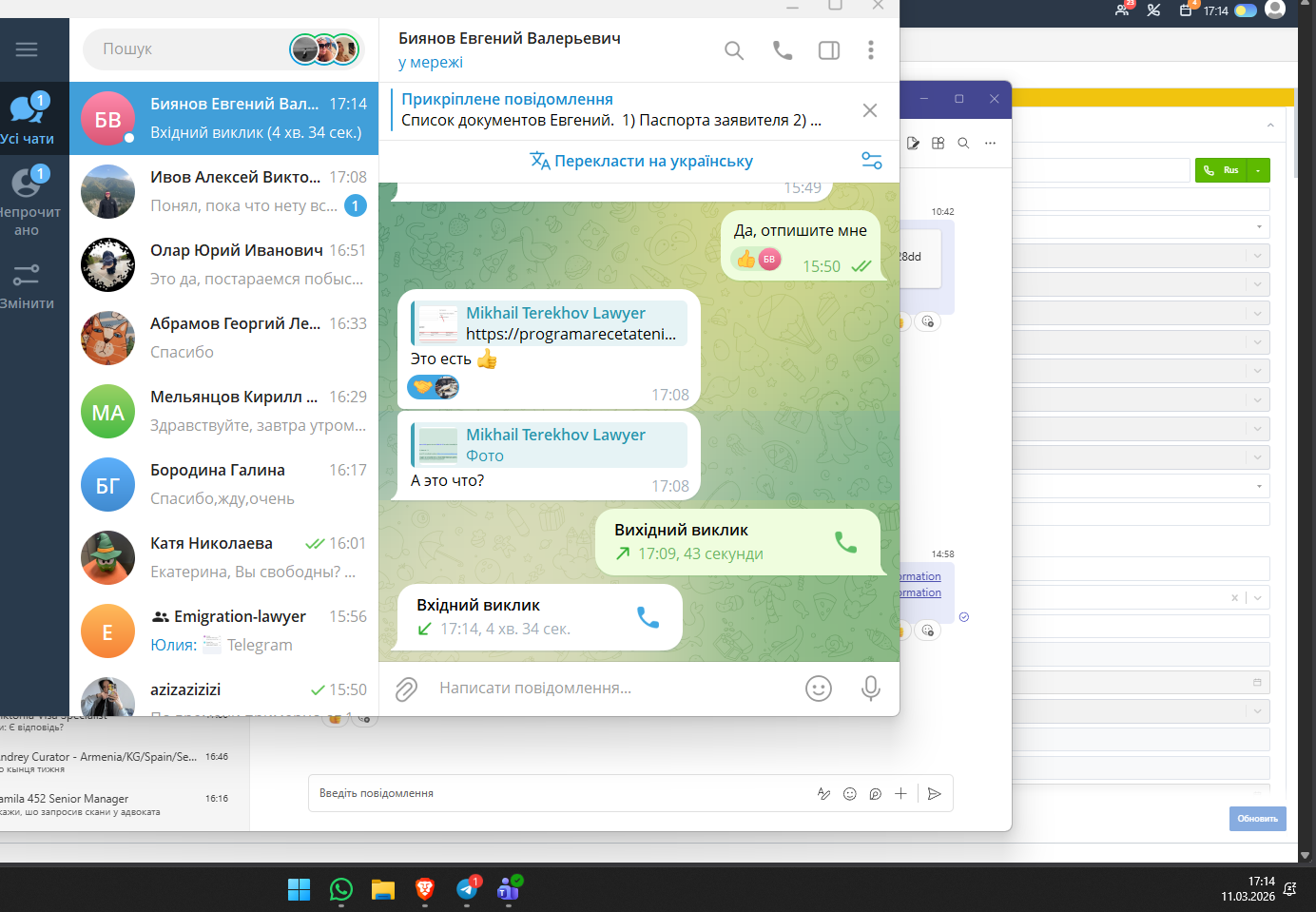Call back from the Вхідний виклик message

[x=648, y=617]
